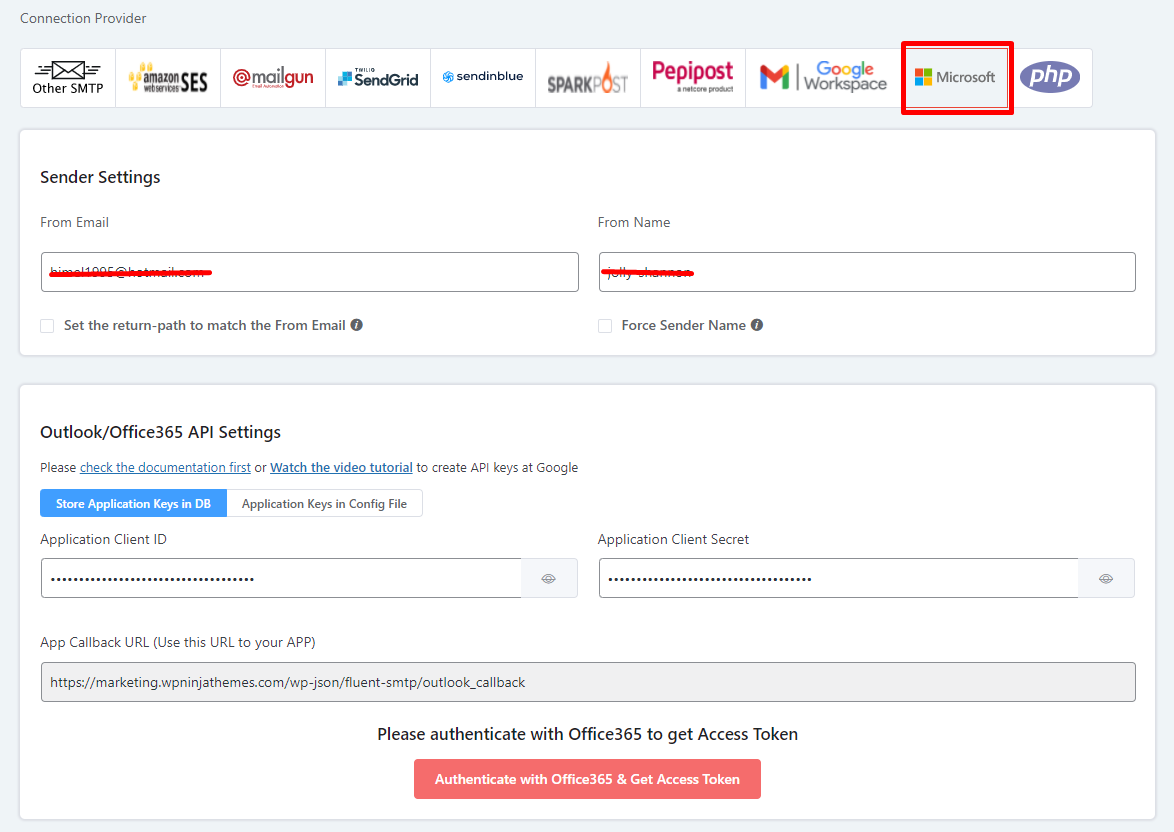Pick the Mailgun provider logo
Image resolution: width=1174 pixels, height=832 pixels.
[273, 78]
